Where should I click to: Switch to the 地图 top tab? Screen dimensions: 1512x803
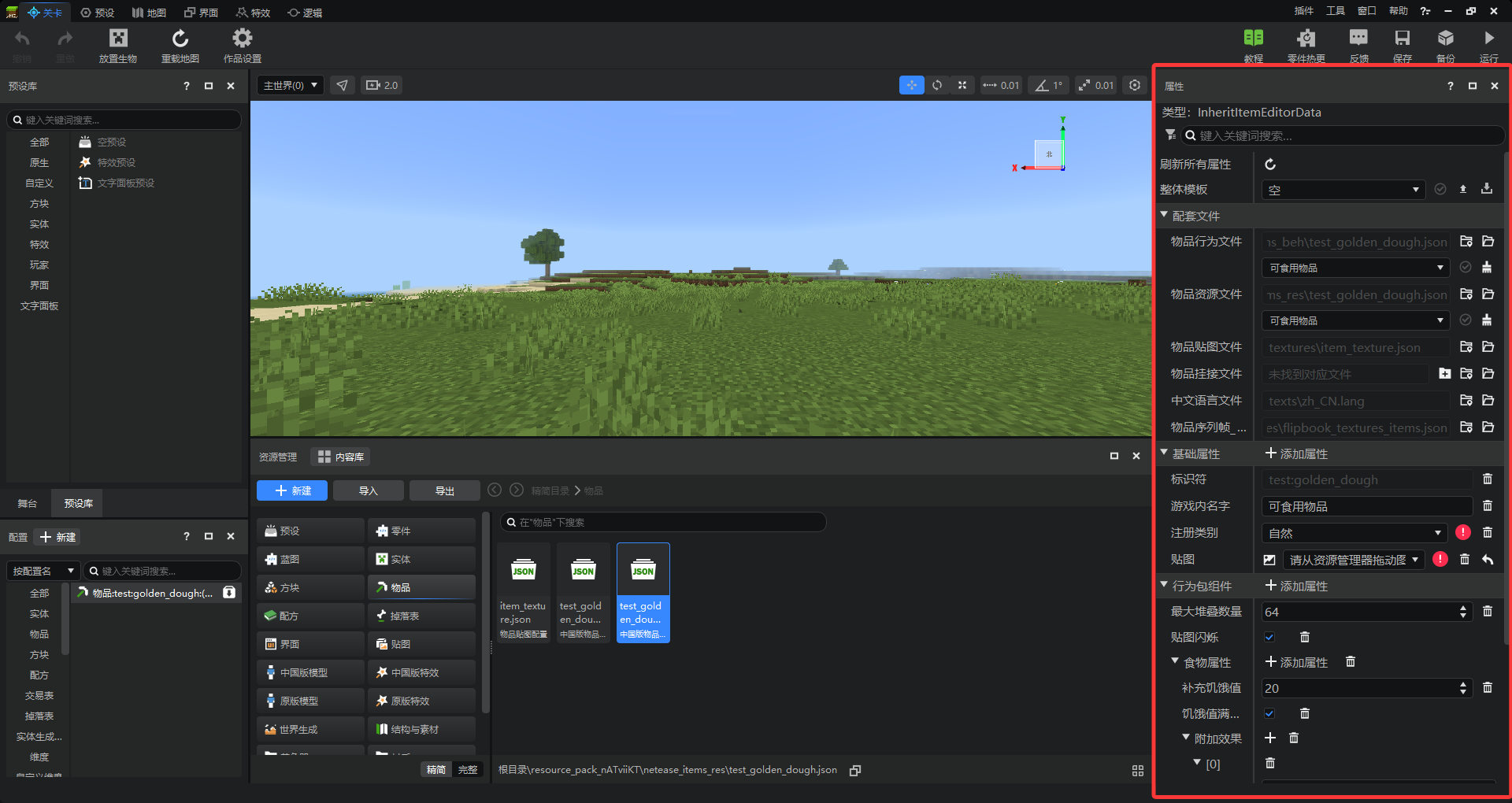(x=150, y=13)
